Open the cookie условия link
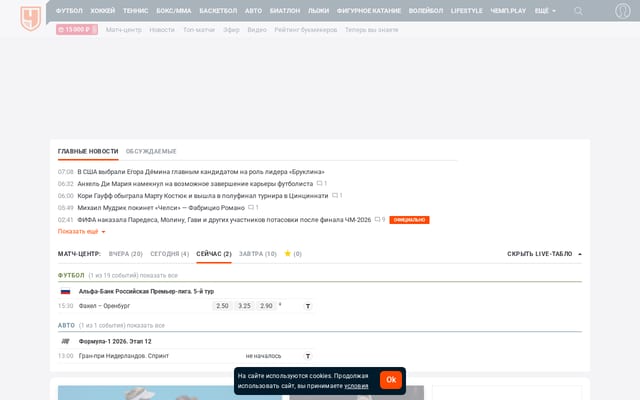640x400 pixels. point(356,386)
